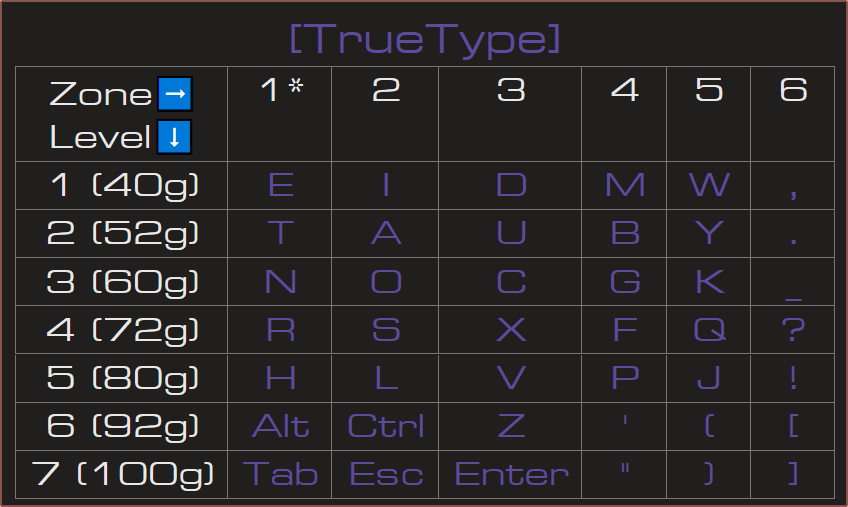The height and width of the screenshot is (507, 848).
Task: Click the down arrow icon beside Level
Action: click(174, 137)
